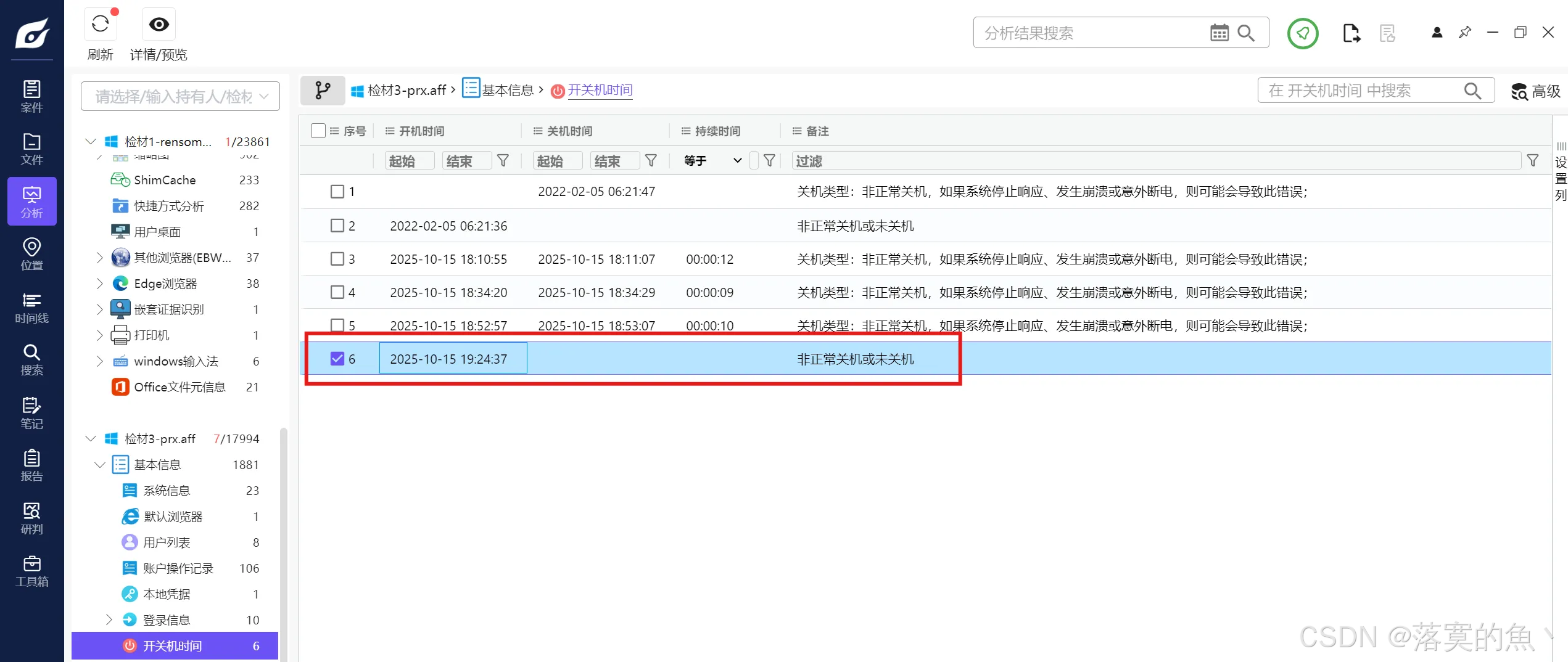1568x662 pixels.
Task: Expand the 其他浏览器(EBW...) tree node
Action: point(99,258)
